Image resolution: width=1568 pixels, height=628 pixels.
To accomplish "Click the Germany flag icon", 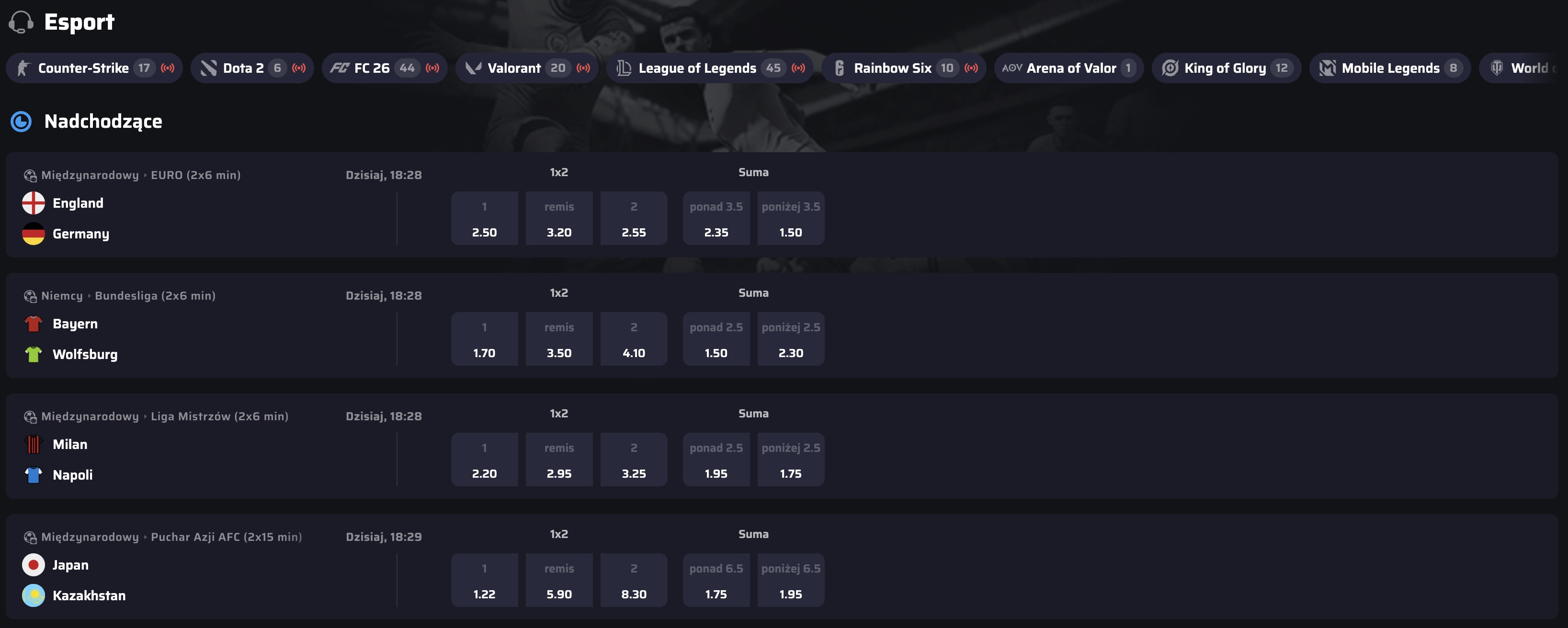I will [x=34, y=234].
